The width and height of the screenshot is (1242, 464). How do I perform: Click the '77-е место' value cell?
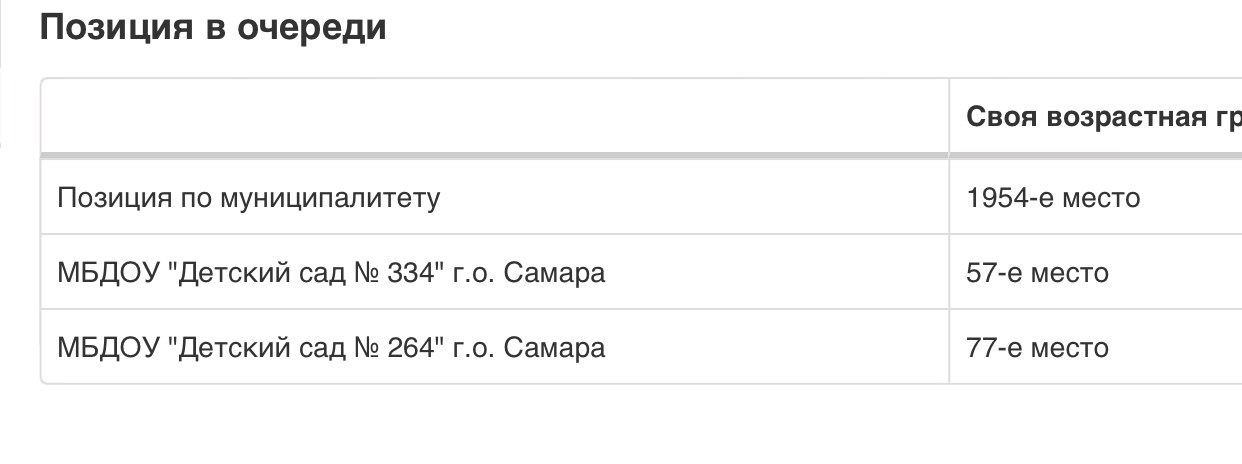click(x=1095, y=347)
